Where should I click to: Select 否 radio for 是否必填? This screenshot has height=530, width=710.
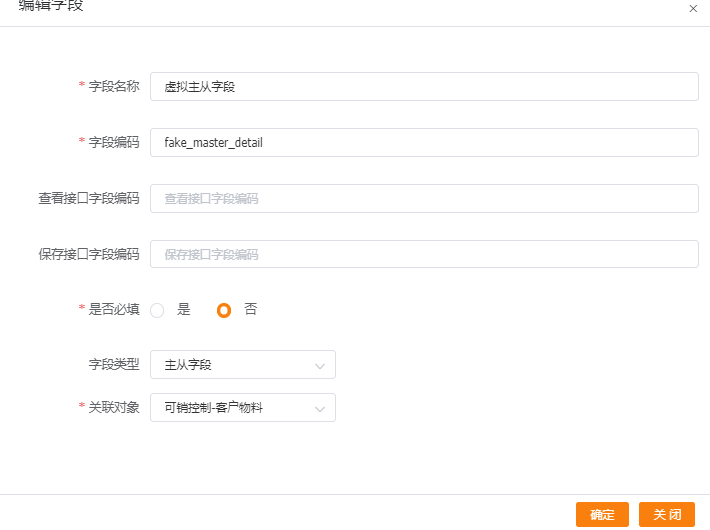(224, 310)
